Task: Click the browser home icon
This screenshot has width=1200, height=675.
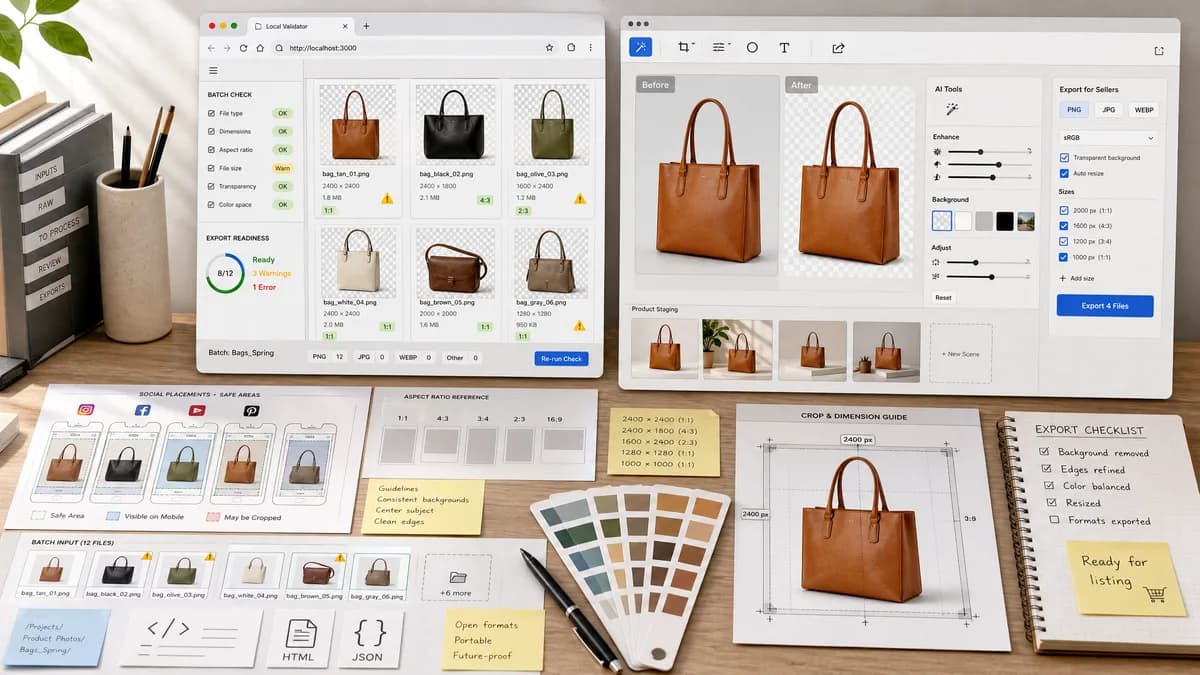Action: tap(259, 47)
